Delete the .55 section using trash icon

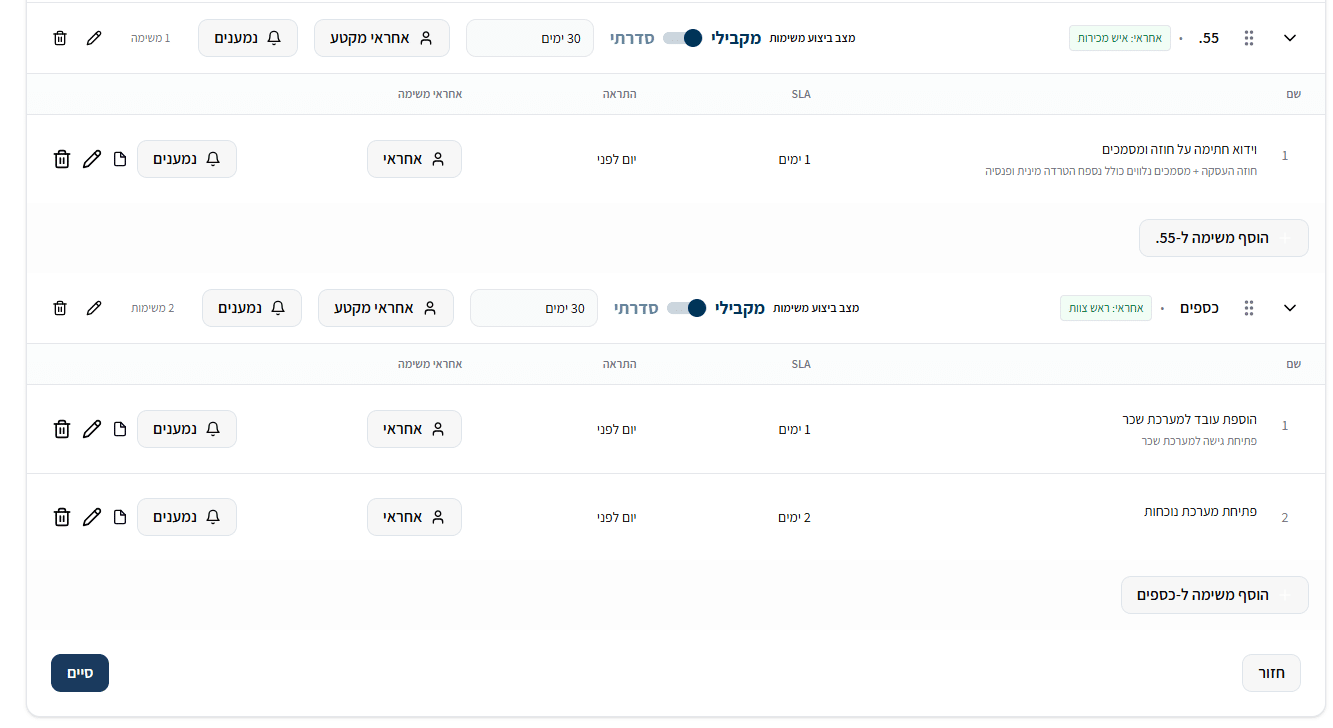tap(60, 38)
